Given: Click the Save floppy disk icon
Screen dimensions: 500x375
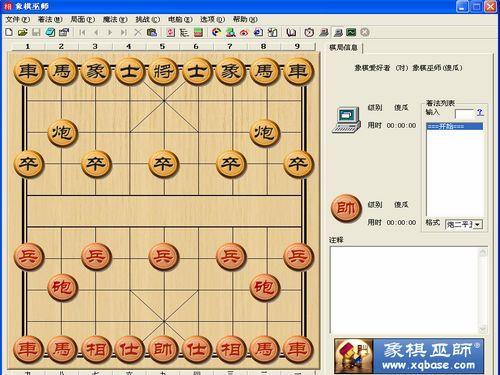Looking at the screenshot, I should (36, 32).
